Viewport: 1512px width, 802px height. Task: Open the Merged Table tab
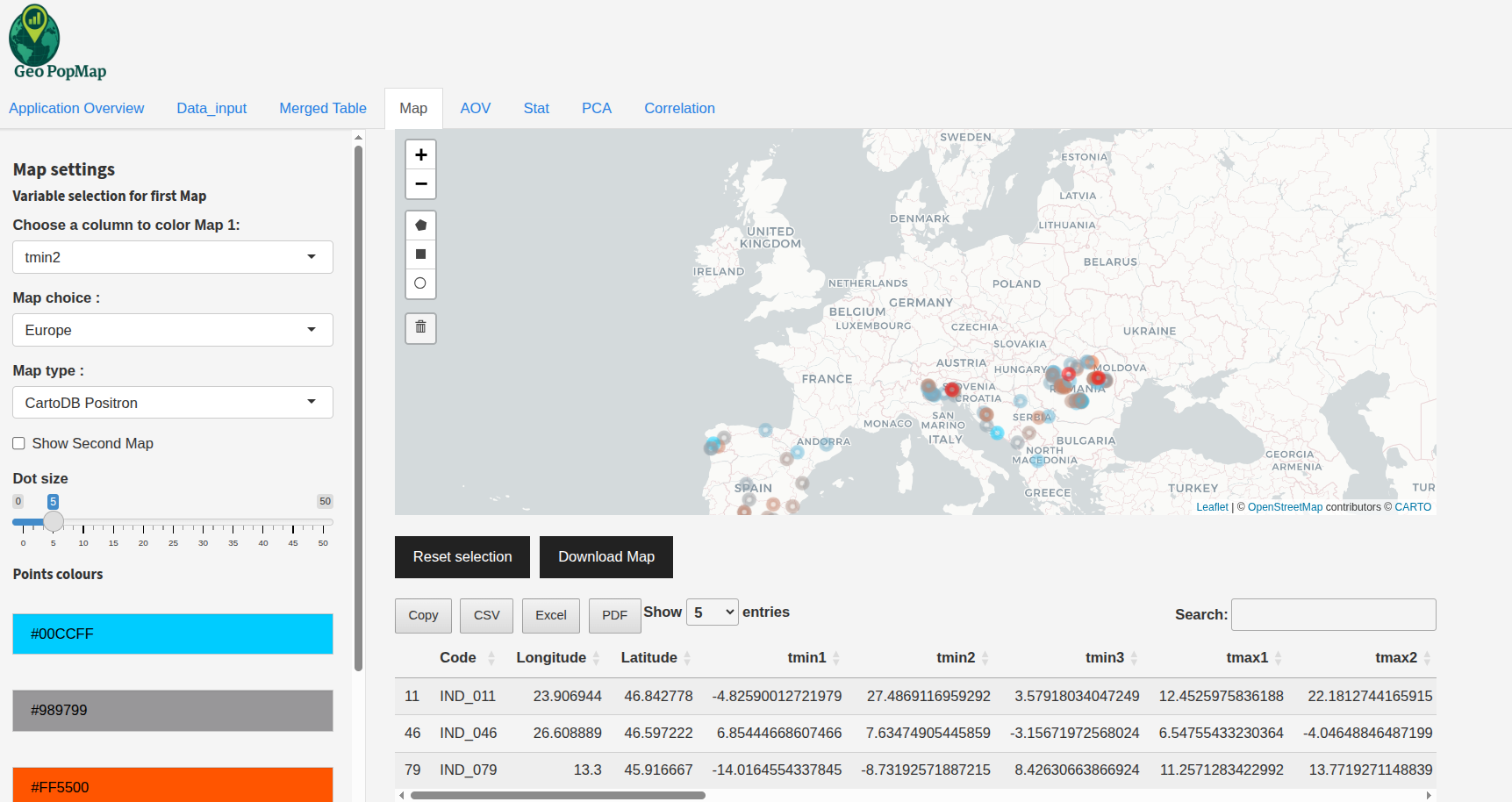(x=323, y=108)
